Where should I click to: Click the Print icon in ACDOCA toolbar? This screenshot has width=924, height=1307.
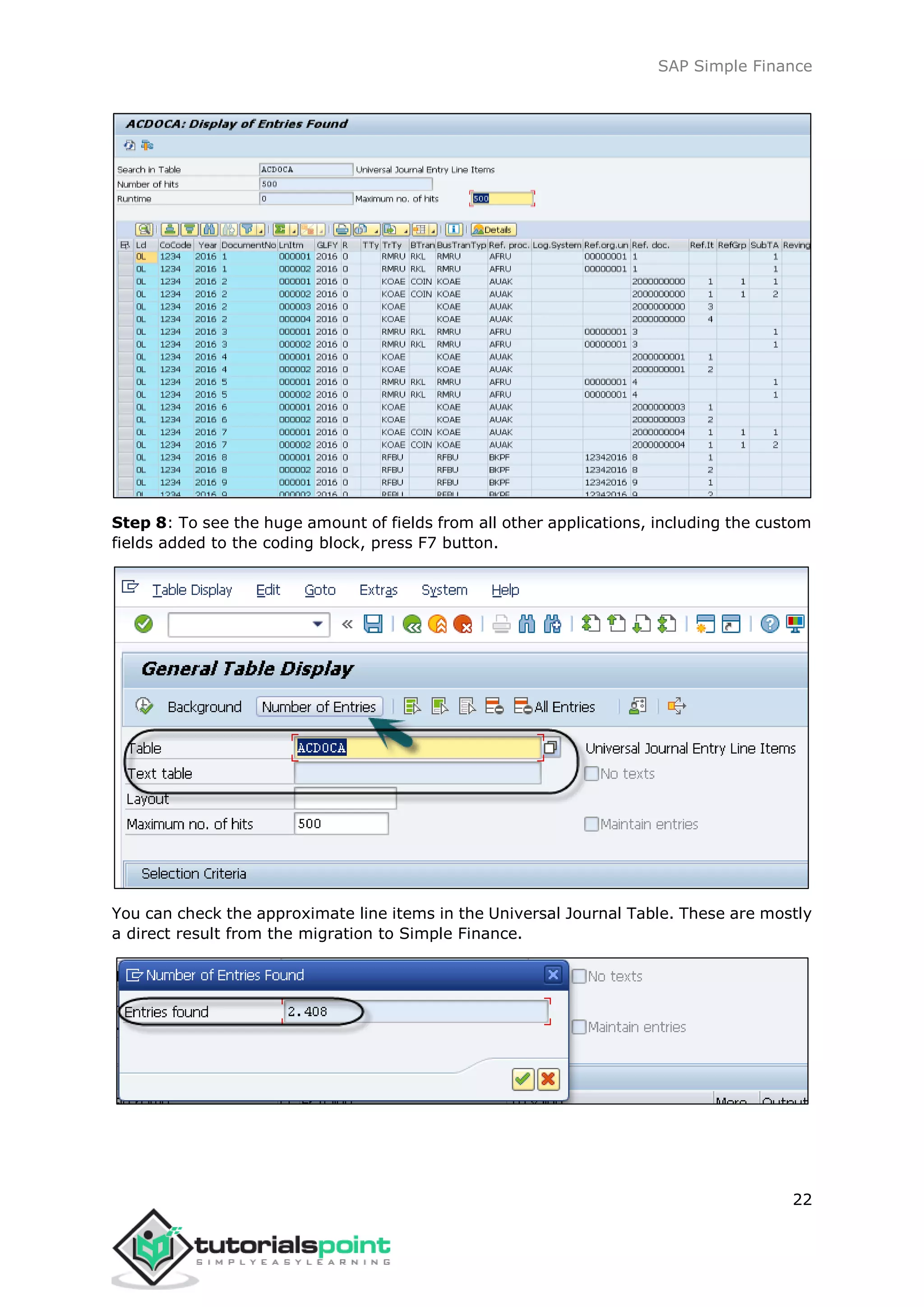point(342,229)
